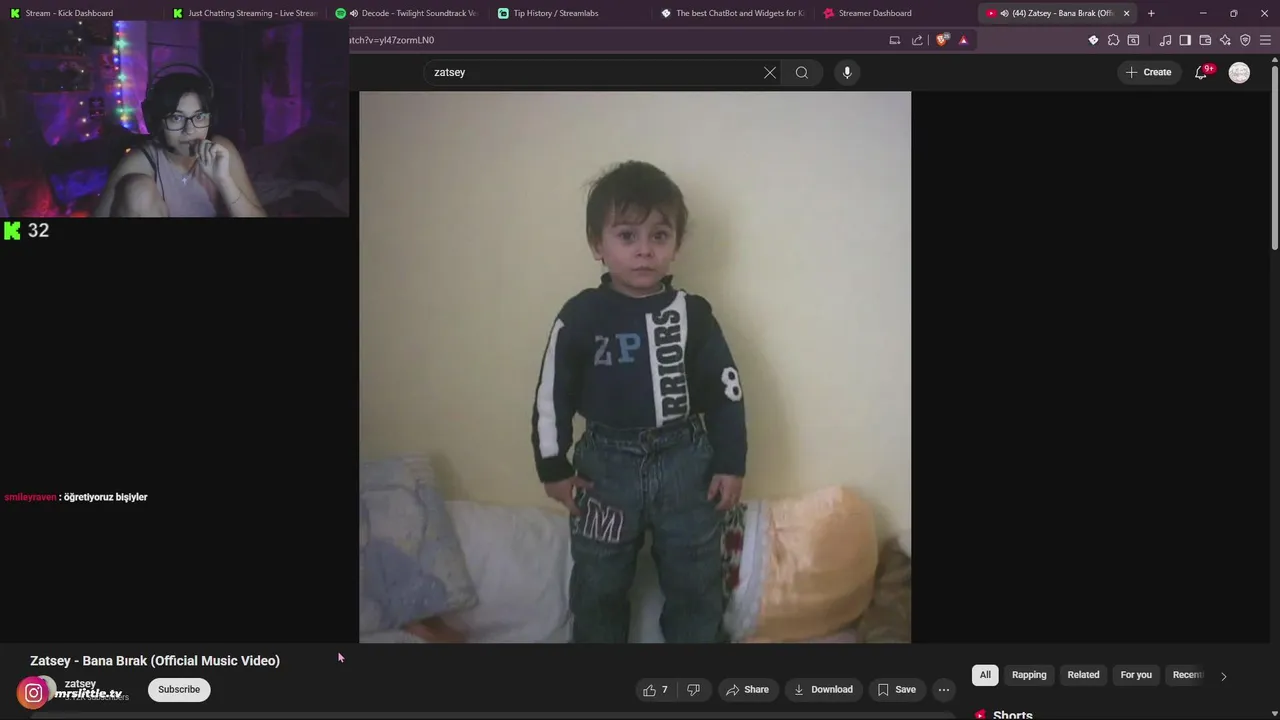Viewport: 1280px width, 720px height.
Task: Clear the YouTube search box text
Action: (770, 72)
